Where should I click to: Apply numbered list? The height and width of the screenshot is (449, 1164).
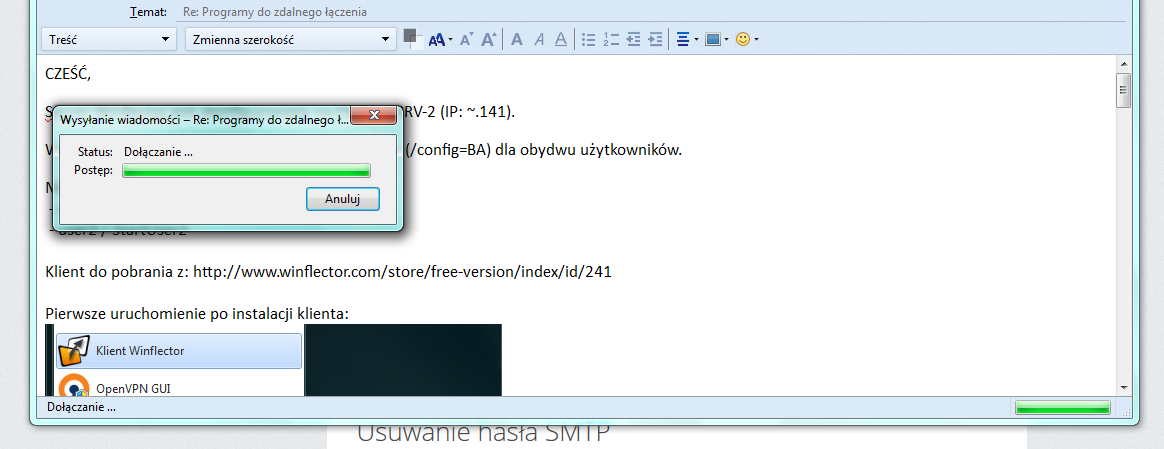[611, 39]
